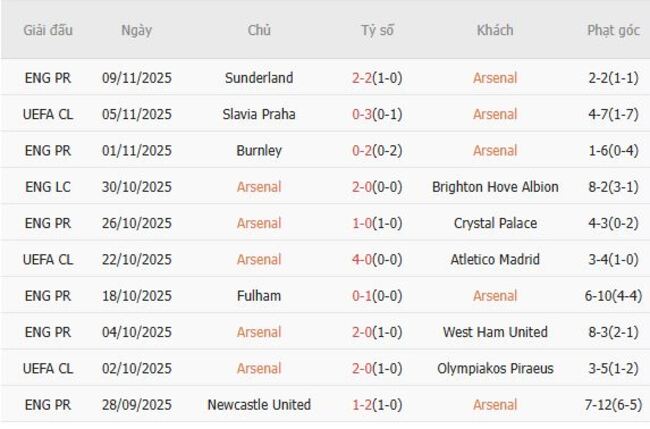Open the Crystal Palace team link
Screen dimensions: 650x429
coord(495,223)
